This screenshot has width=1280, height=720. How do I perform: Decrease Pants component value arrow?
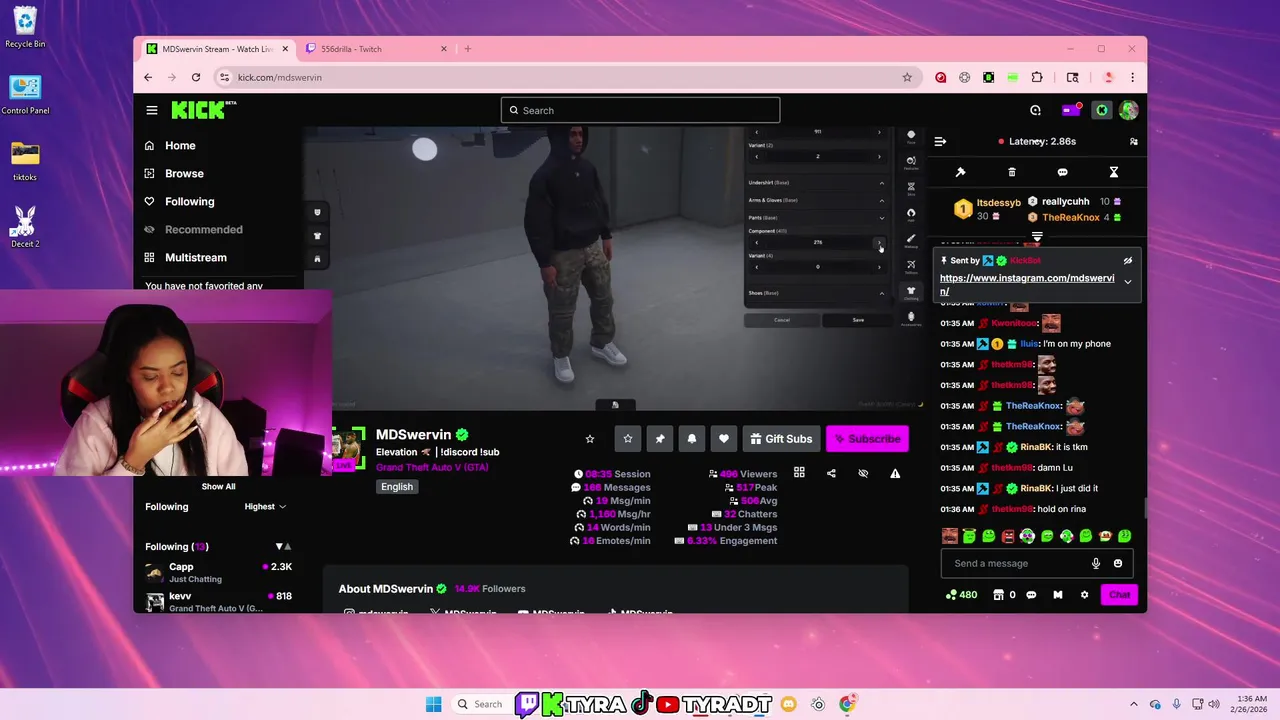pos(757,242)
